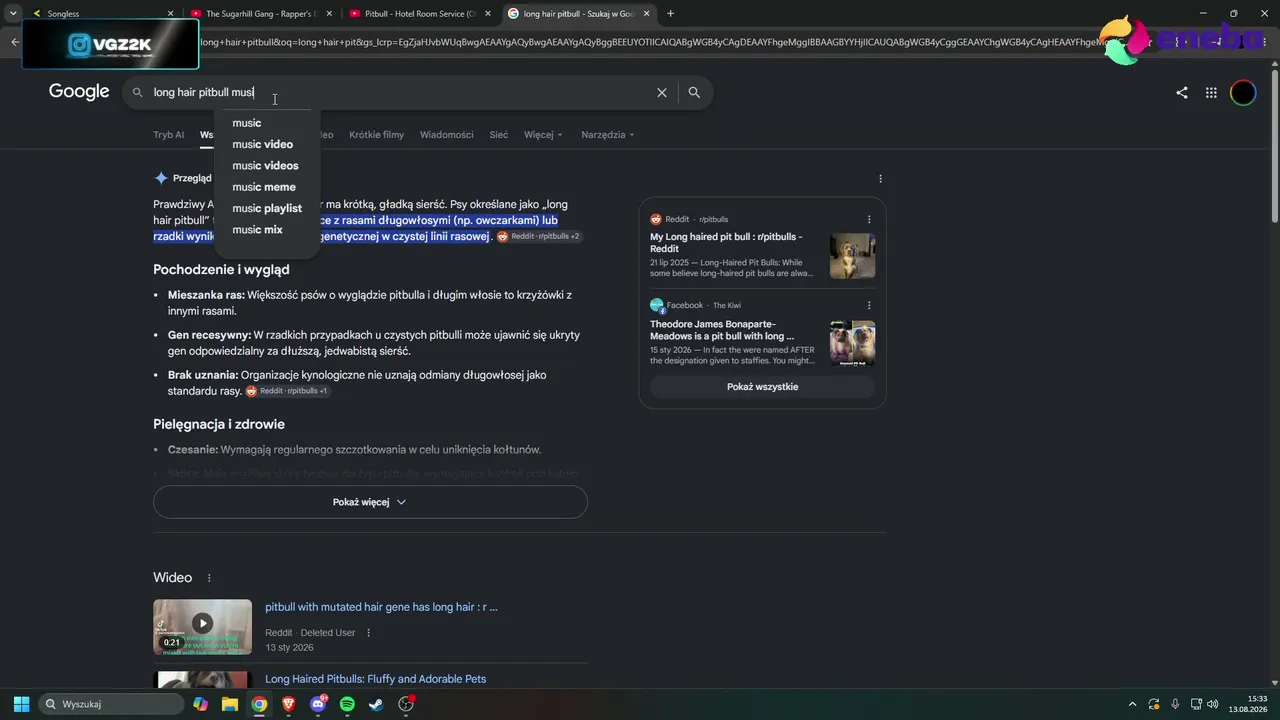This screenshot has width=1280, height=720.
Task: Switch to Pitbull - Hotel Room Service tab
Action: [x=419, y=14]
